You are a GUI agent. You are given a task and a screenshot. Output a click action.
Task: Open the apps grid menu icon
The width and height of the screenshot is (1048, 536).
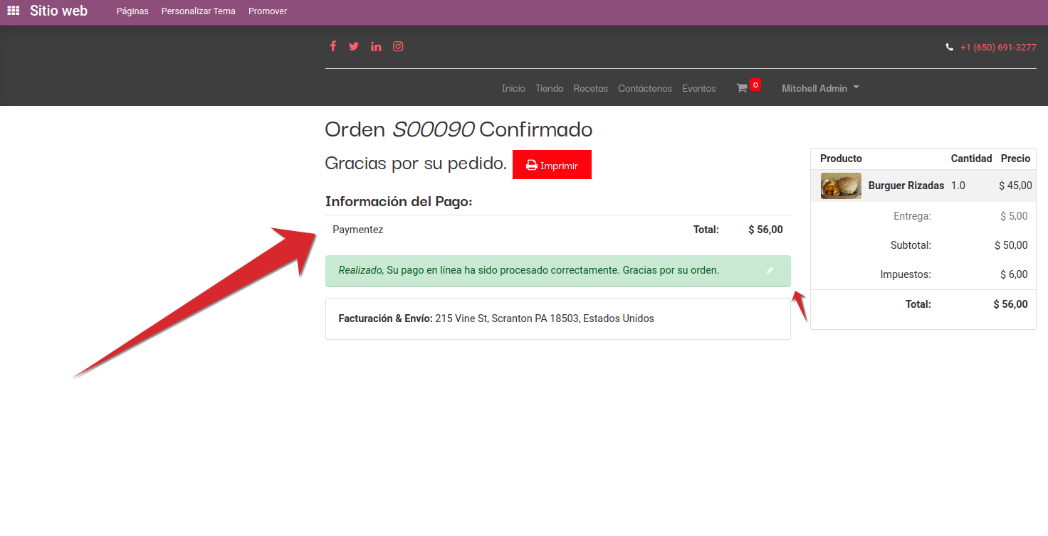(x=13, y=11)
